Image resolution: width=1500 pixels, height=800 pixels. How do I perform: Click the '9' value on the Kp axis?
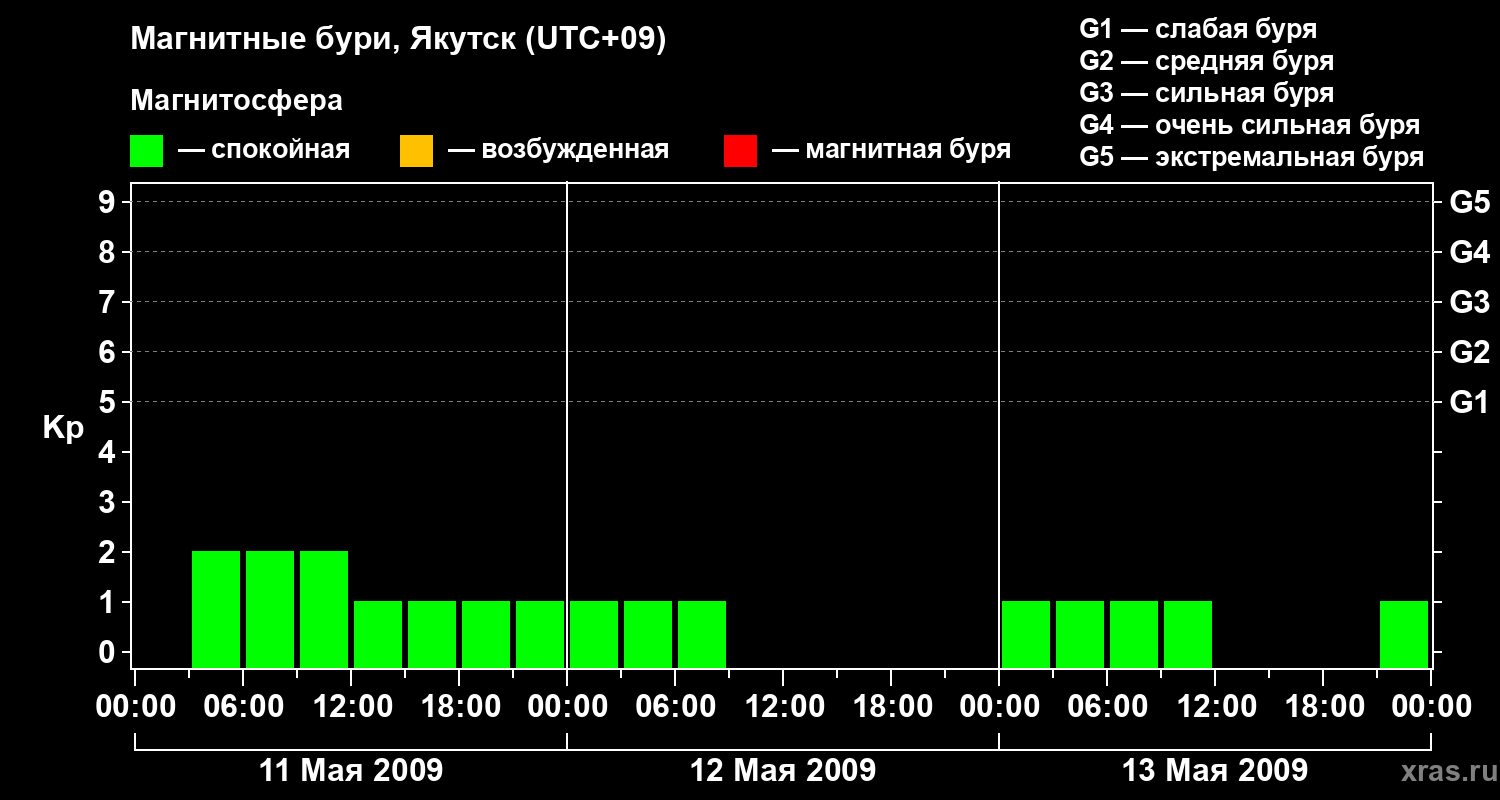(109, 203)
